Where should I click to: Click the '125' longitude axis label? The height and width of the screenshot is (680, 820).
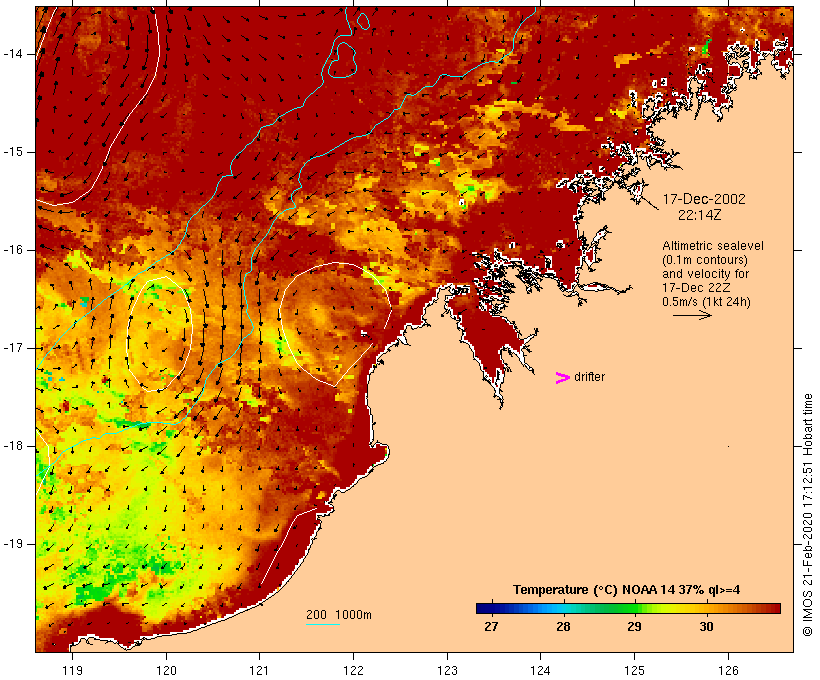[634, 670]
